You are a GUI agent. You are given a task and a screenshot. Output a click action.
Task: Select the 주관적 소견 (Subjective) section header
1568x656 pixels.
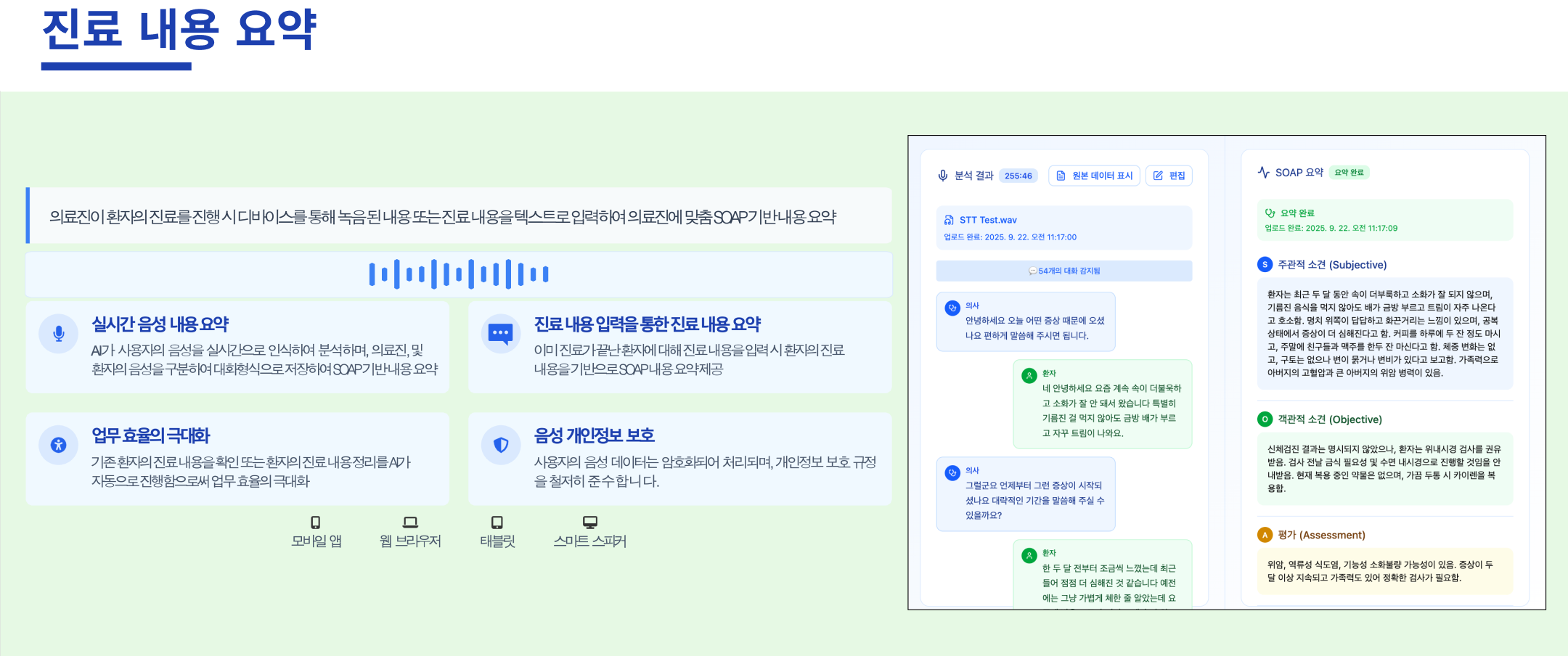pos(1331,265)
